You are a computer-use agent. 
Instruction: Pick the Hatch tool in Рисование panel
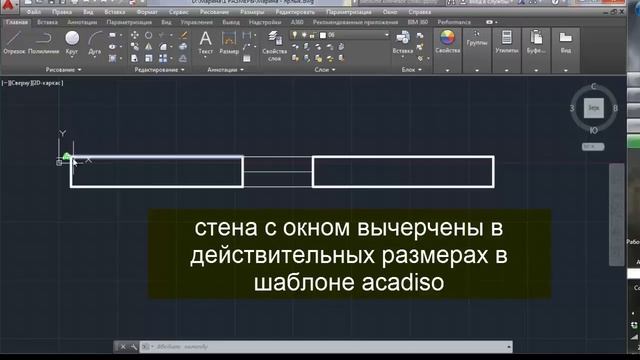(x=112, y=58)
